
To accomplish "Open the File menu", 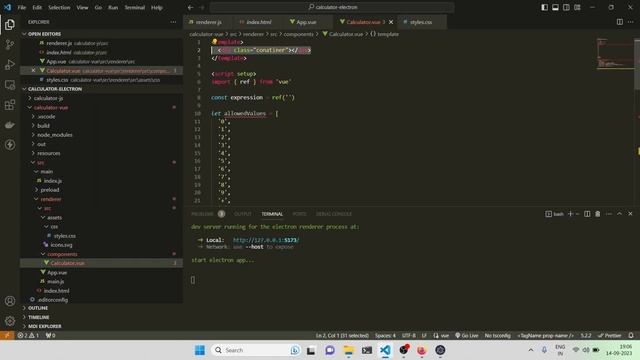I will [22, 7].
